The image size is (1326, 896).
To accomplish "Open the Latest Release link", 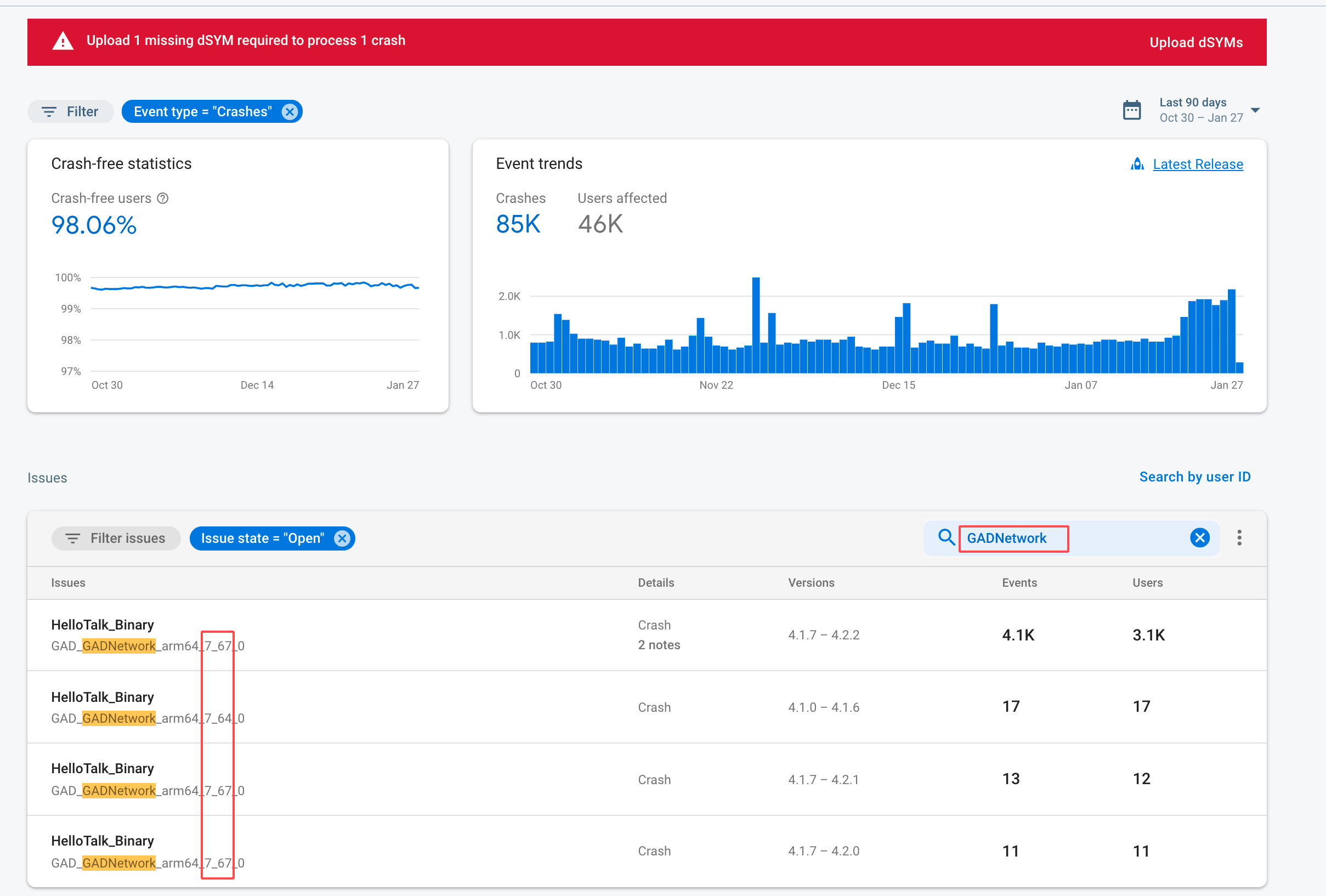I will (x=1197, y=165).
